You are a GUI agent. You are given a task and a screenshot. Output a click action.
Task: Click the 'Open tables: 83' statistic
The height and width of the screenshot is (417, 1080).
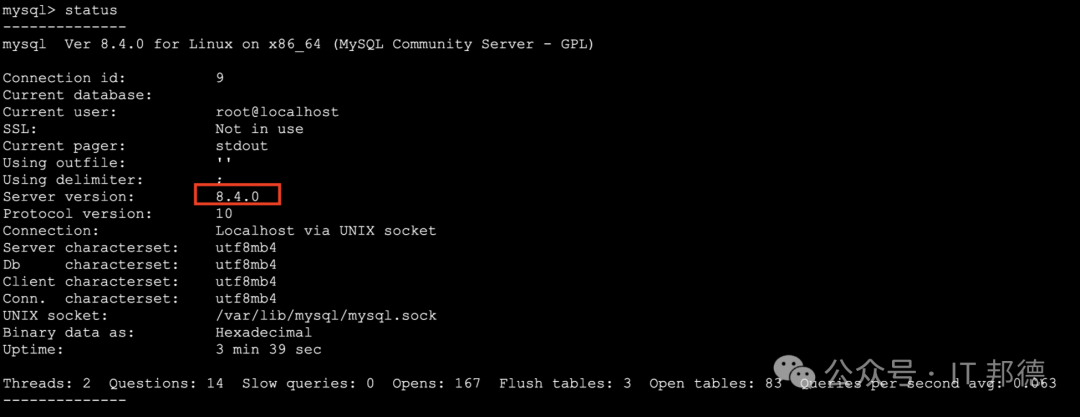716,383
